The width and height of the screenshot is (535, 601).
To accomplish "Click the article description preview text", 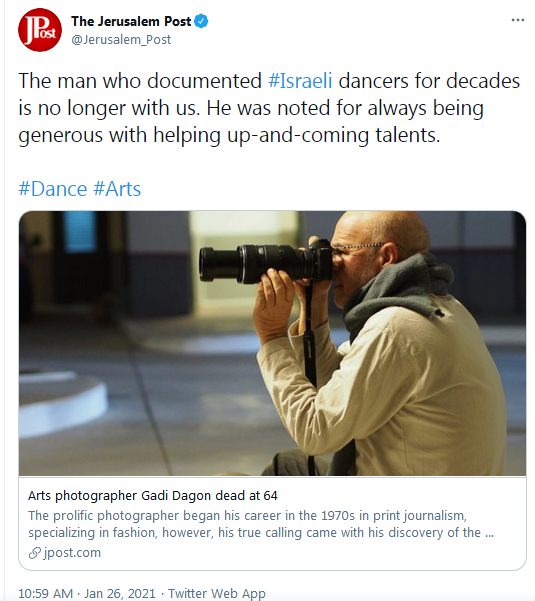I will point(261,524).
